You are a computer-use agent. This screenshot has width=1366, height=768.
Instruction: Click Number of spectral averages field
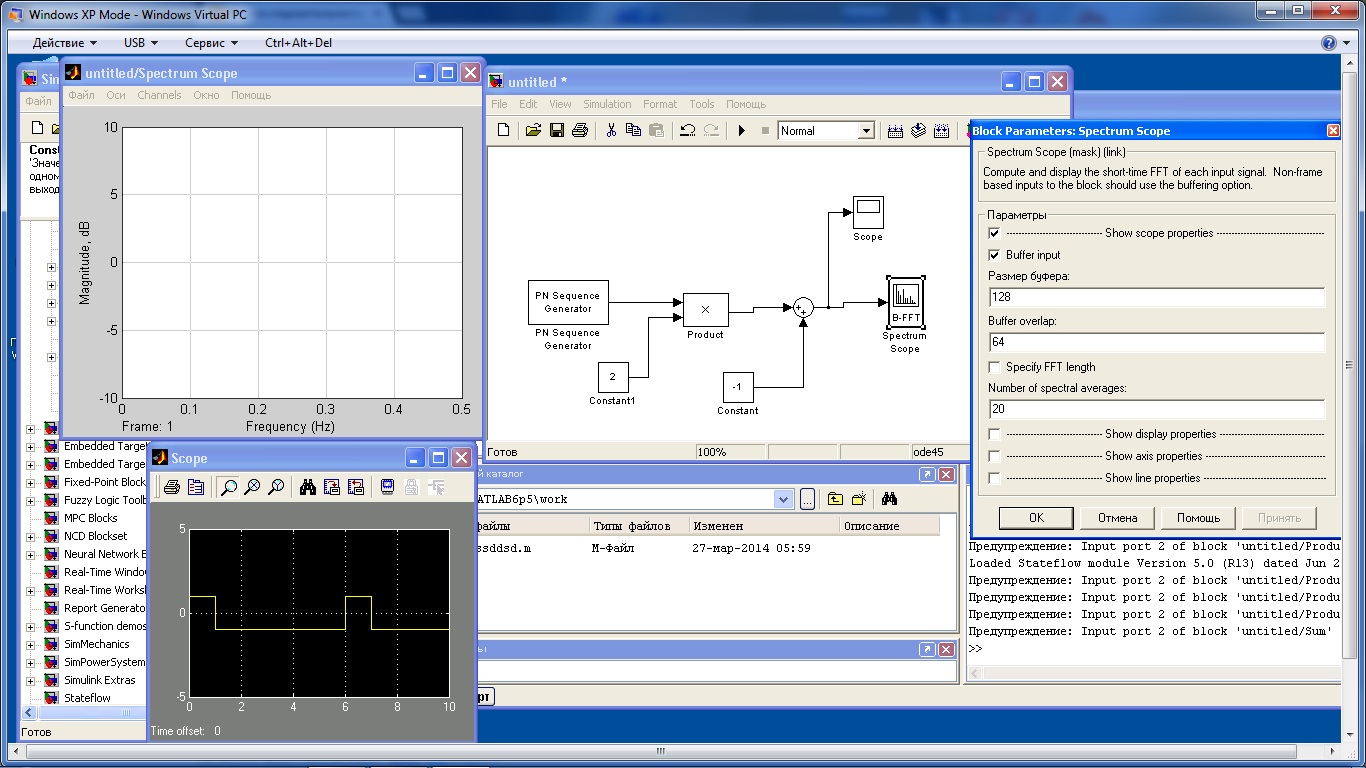(x=1156, y=409)
